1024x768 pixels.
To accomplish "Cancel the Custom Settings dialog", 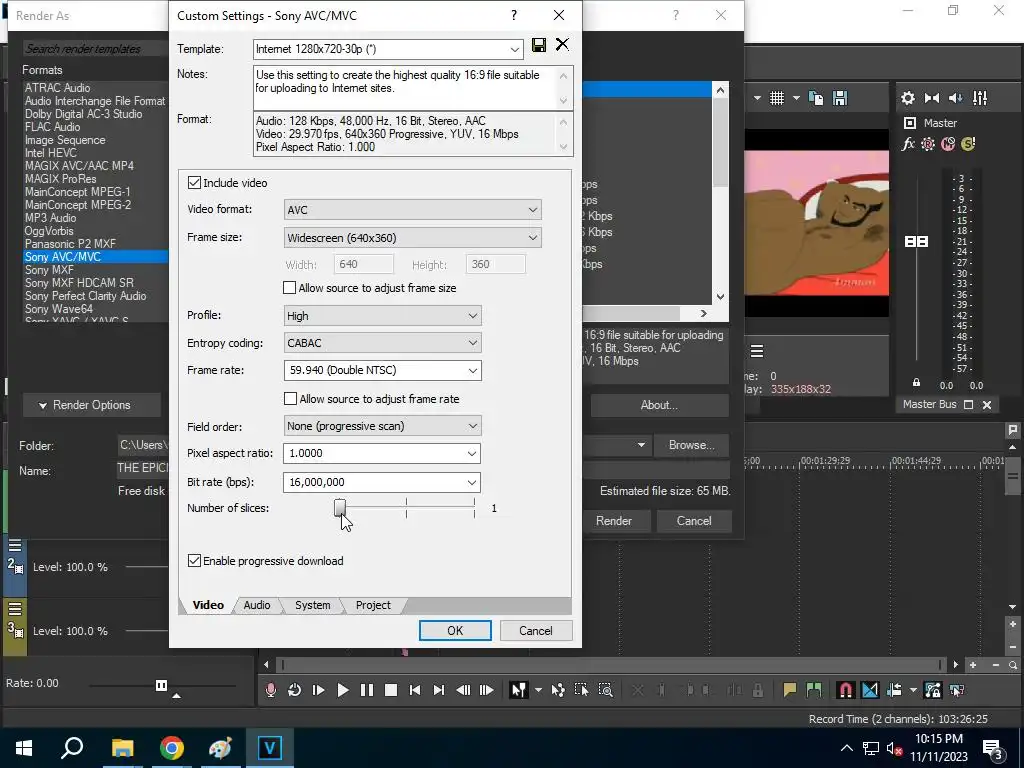I will [536, 630].
